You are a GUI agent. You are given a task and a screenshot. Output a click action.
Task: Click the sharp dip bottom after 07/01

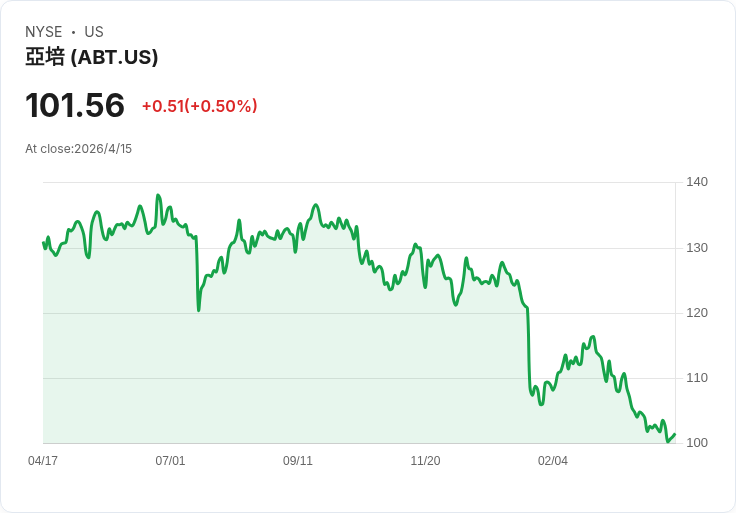199,310
